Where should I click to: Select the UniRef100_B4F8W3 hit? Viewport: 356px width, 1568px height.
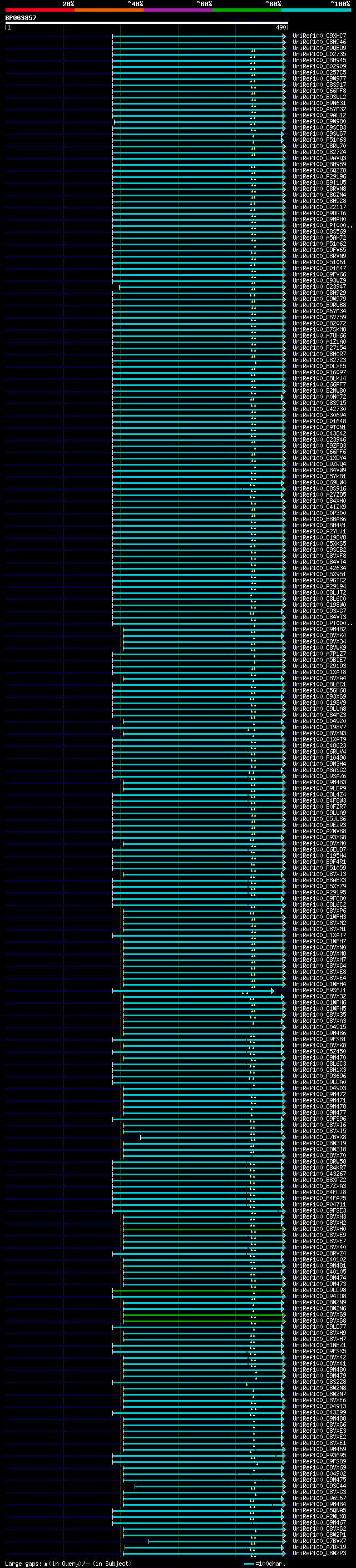pos(319,800)
